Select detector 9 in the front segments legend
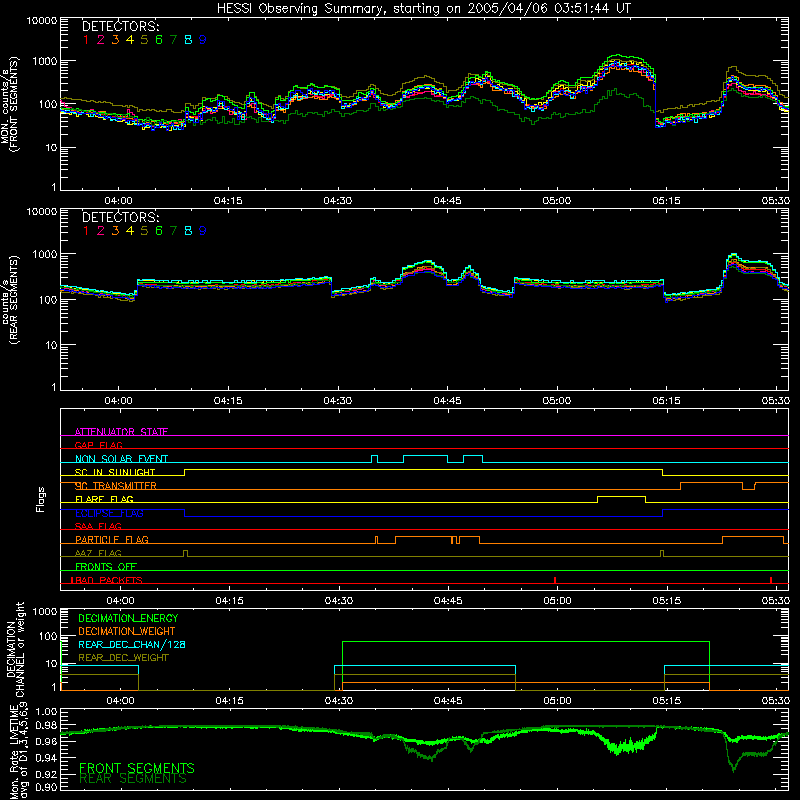Screen dimensions: 800x800 [203, 40]
